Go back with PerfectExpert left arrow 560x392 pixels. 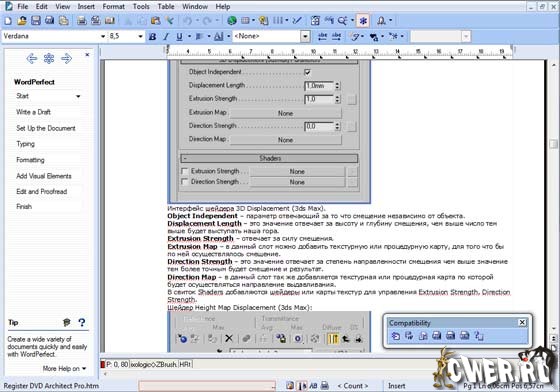[x=32, y=59]
